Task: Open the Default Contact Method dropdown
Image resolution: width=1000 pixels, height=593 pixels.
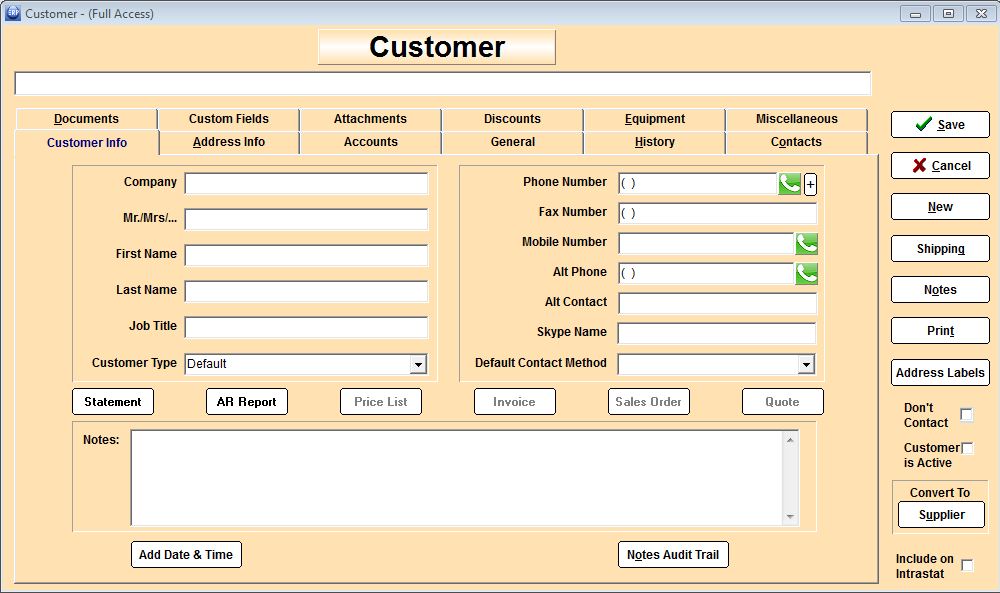Action: point(806,364)
